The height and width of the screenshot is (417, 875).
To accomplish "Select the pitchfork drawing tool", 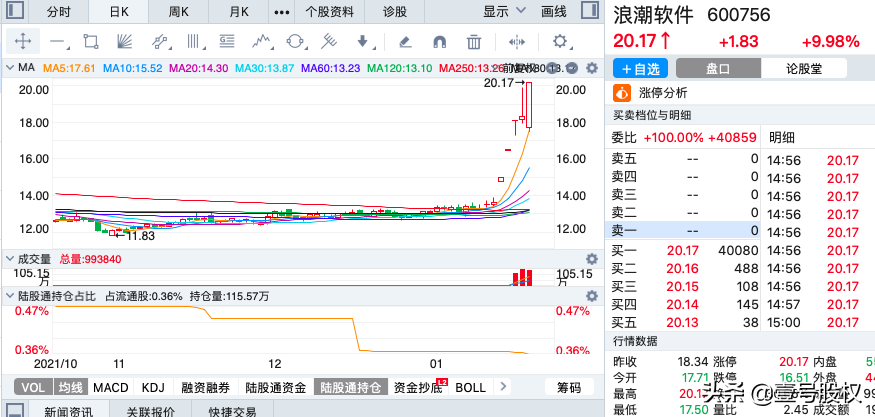I will [x=329, y=41].
